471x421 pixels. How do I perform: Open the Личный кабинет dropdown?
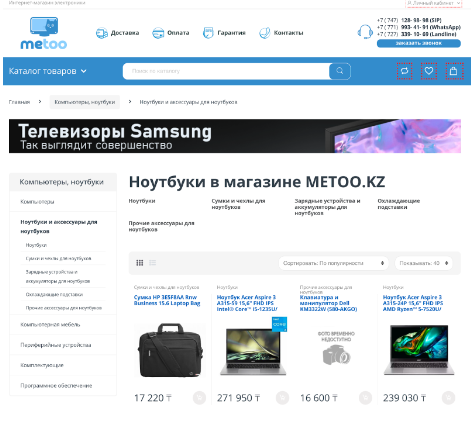(434, 3)
